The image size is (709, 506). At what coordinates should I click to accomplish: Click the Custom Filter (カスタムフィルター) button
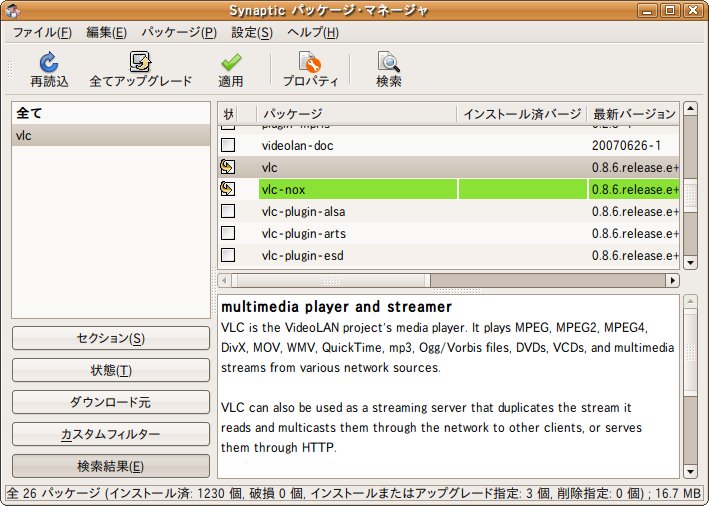[111, 434]
